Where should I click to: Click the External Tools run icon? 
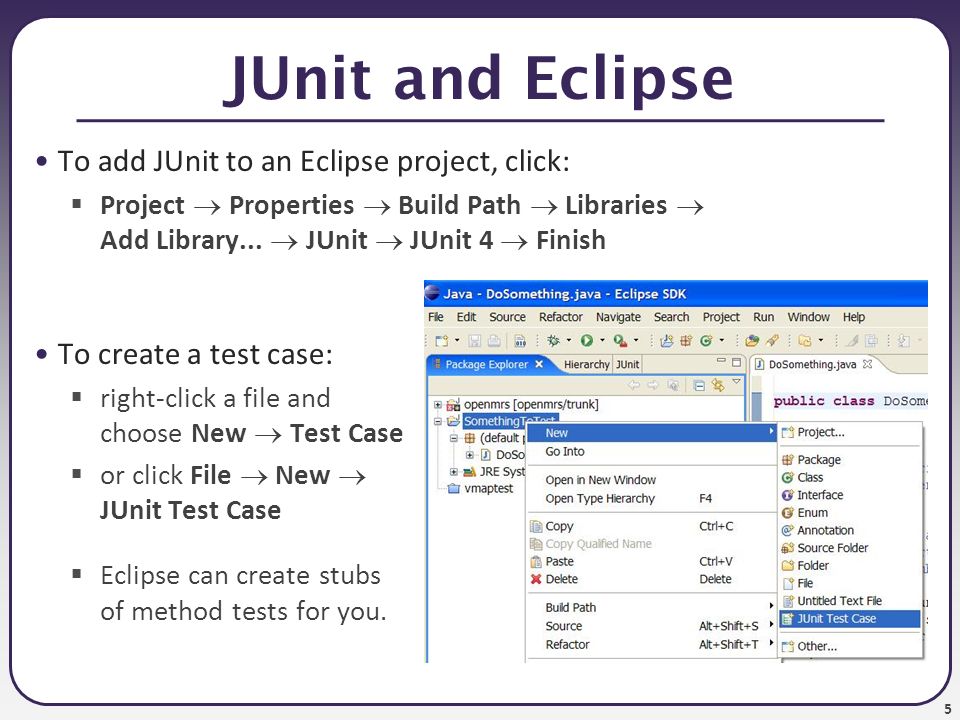pos(620,340)
